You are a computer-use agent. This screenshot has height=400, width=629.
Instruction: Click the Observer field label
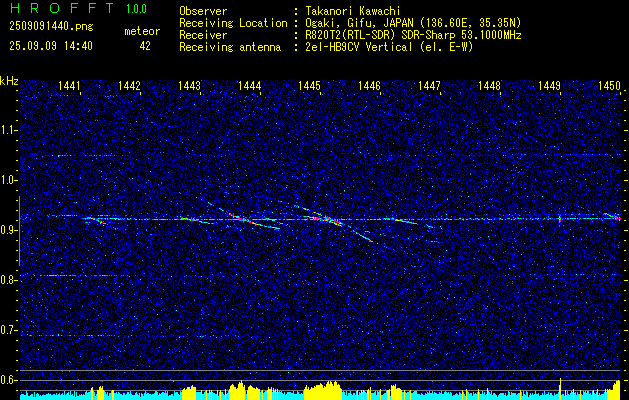(x=203, y=11)
